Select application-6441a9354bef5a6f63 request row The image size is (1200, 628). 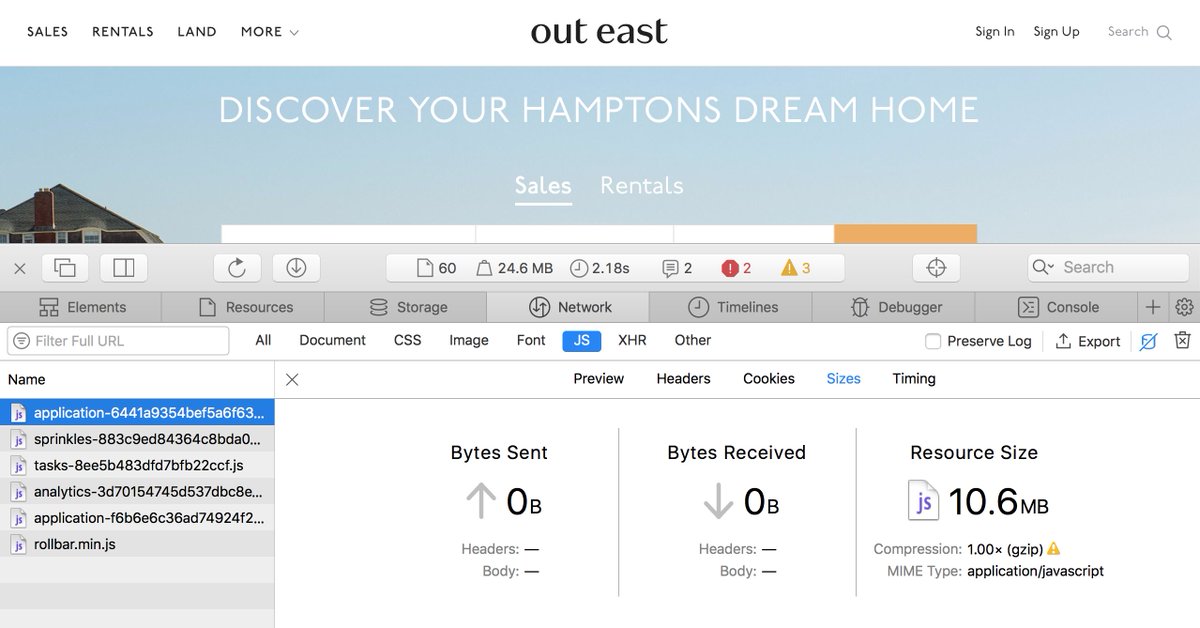pos(137,412)
